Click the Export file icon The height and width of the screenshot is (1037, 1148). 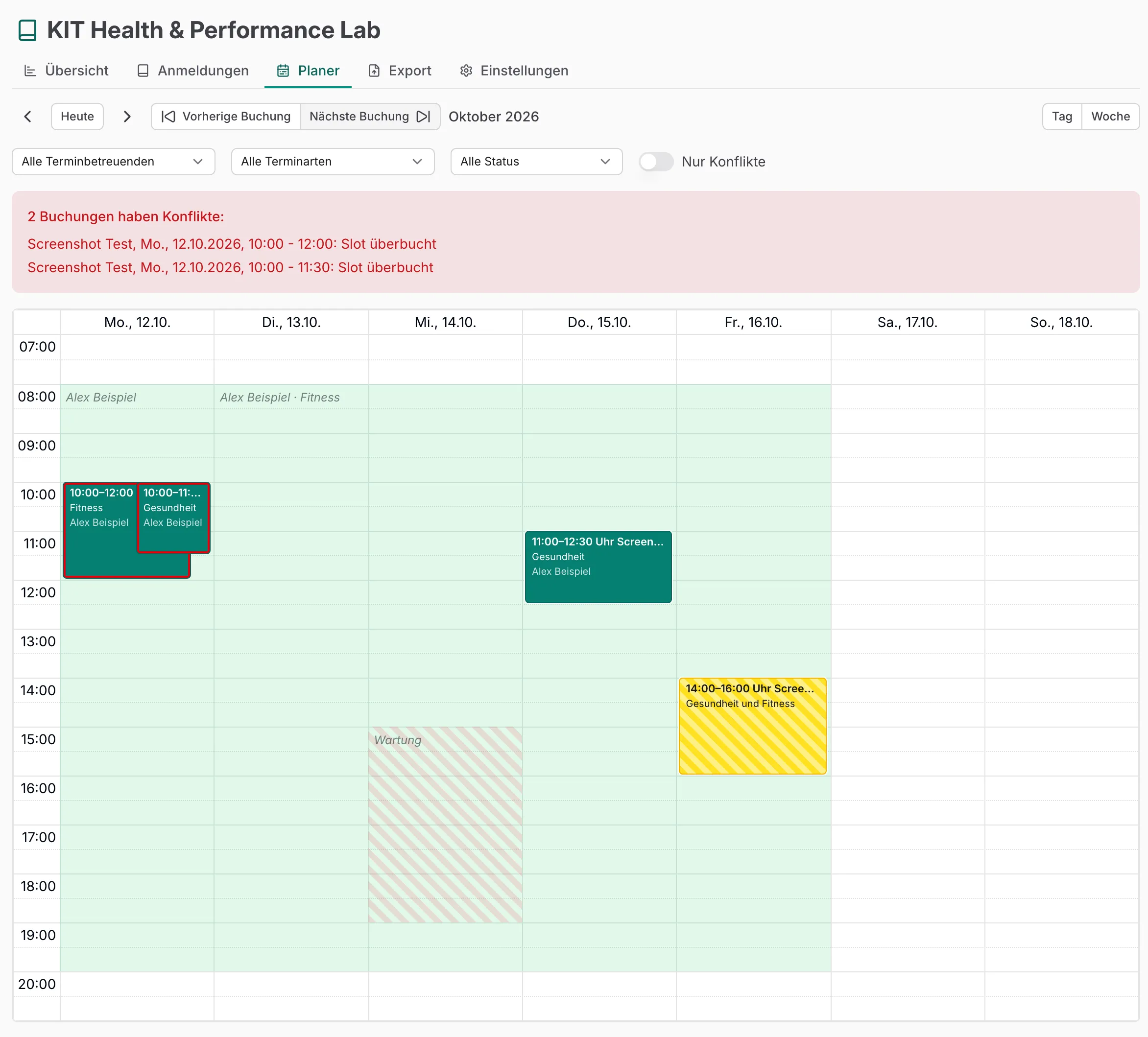(x=374, y=71)
